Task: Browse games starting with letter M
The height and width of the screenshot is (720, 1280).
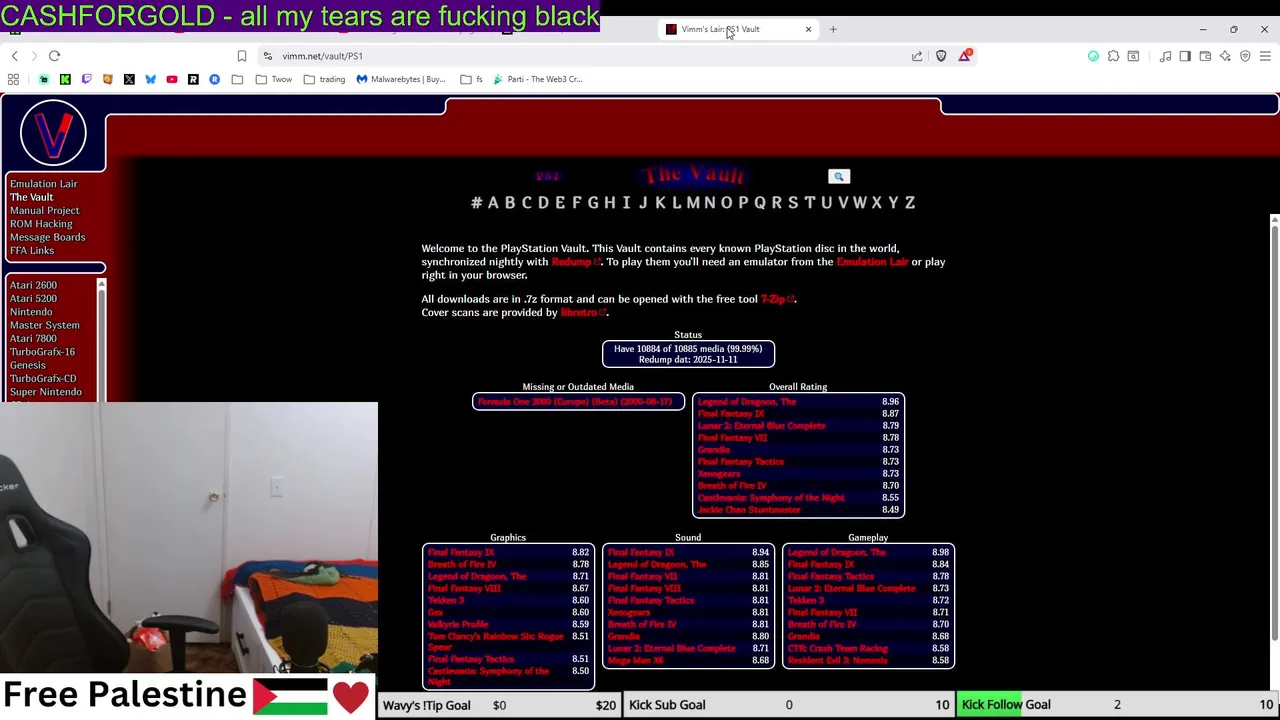Action: (x=693, y=203)
